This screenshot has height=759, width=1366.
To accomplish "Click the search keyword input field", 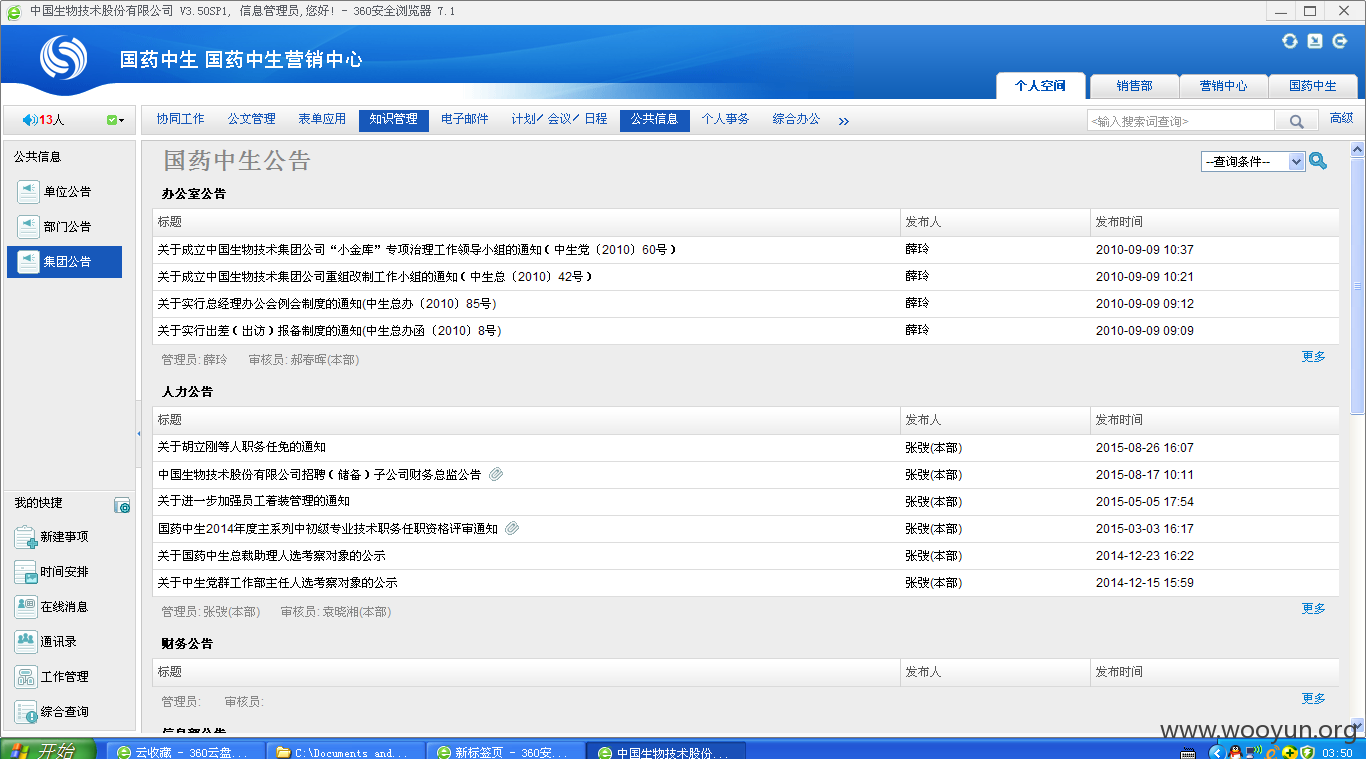I will (1181, 121).
